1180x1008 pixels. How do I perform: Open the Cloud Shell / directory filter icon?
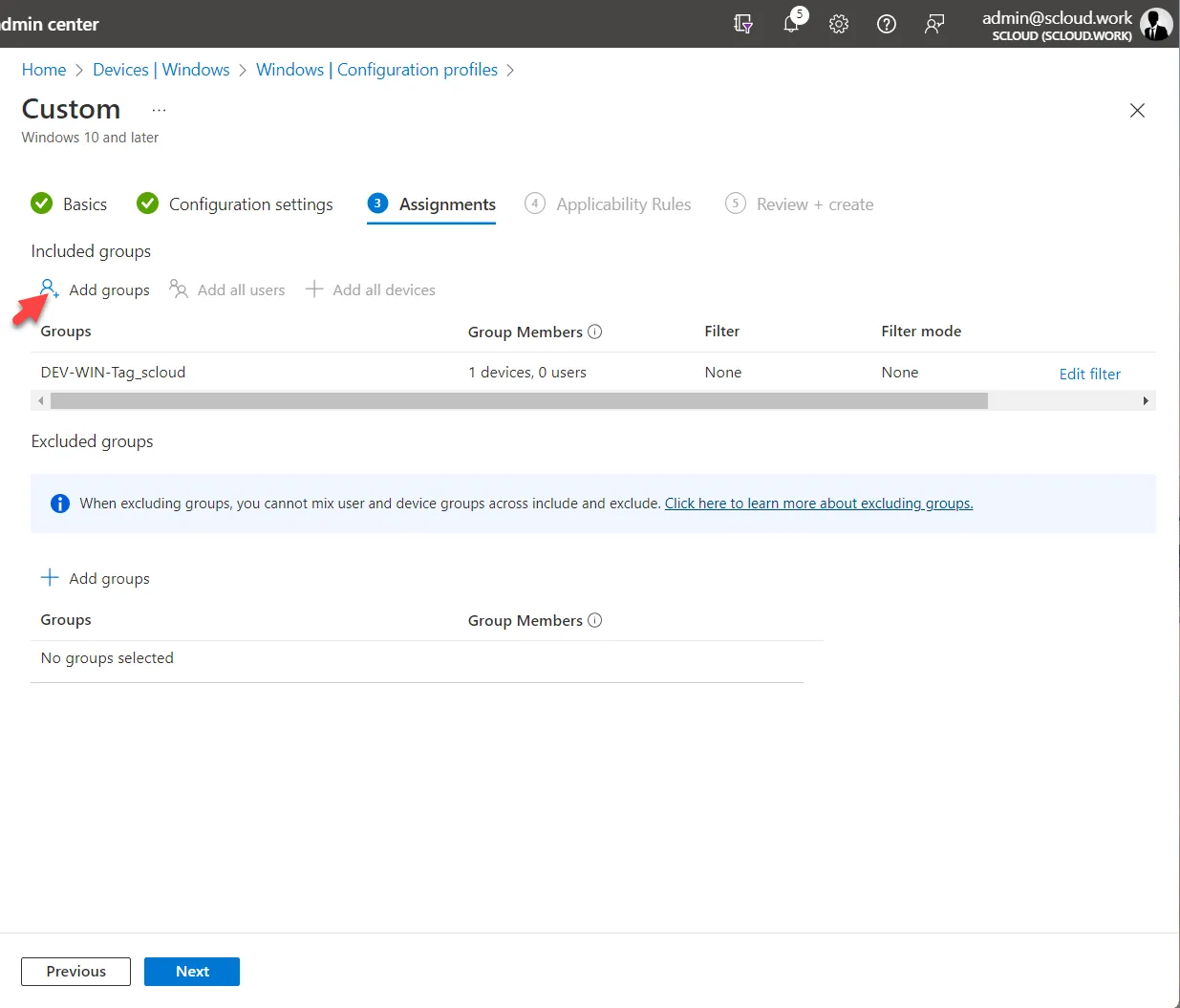pos(742,24)
